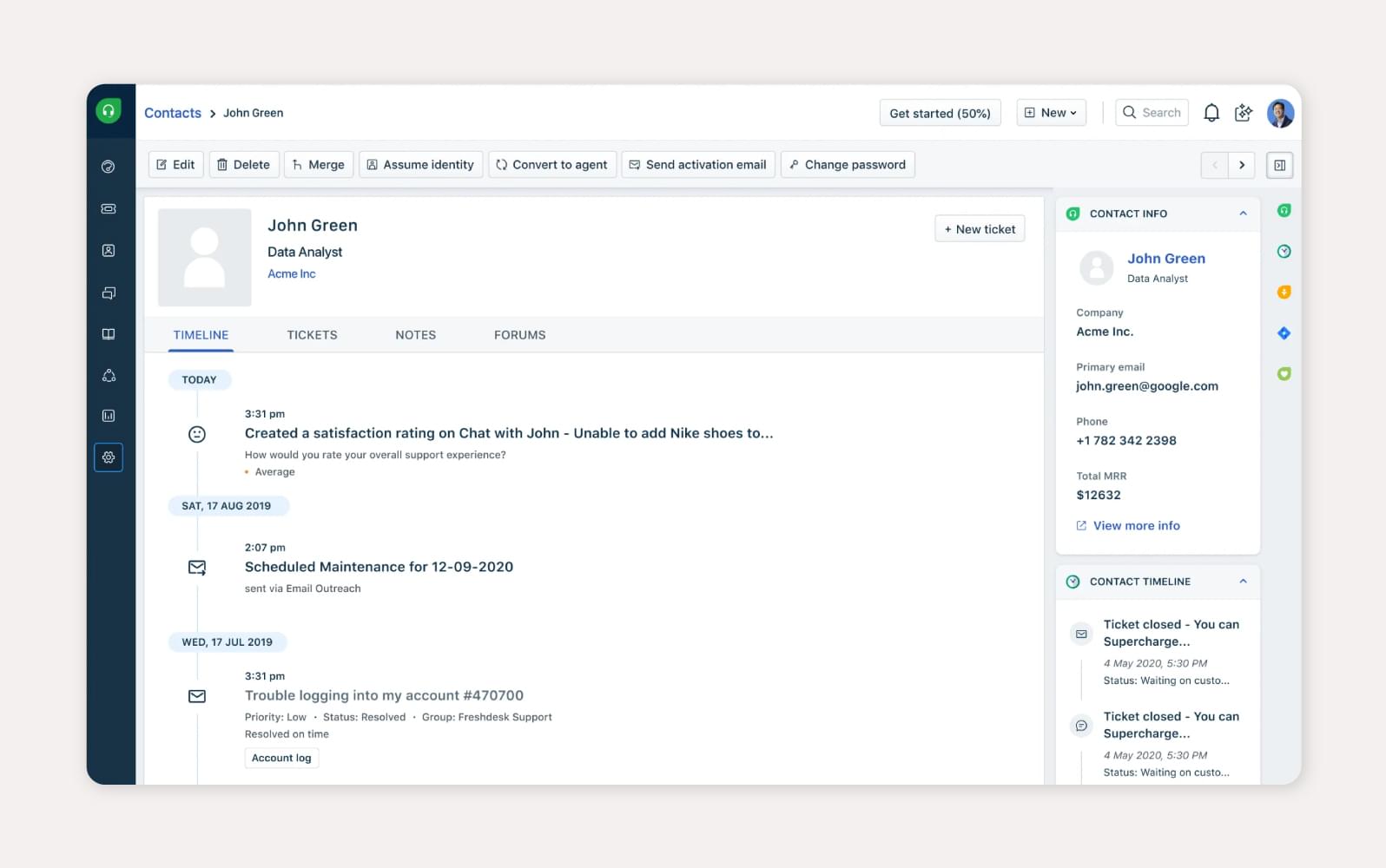Open the chat conversations sidebar icon

[x=109, y=293]
